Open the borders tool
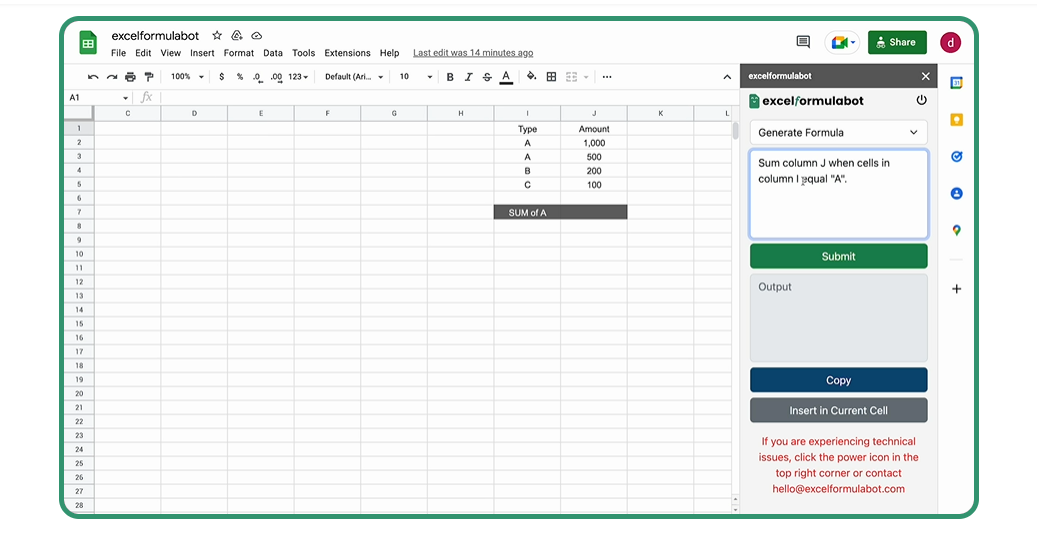 [551, 77]
